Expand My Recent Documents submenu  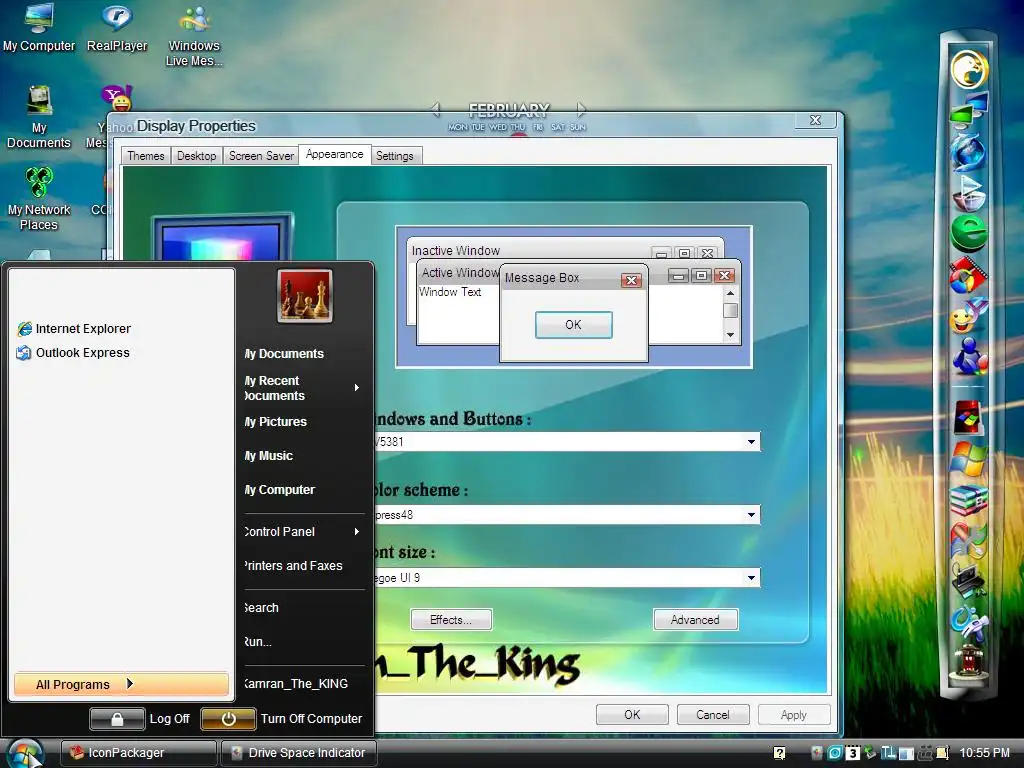[x=303, y=388]
